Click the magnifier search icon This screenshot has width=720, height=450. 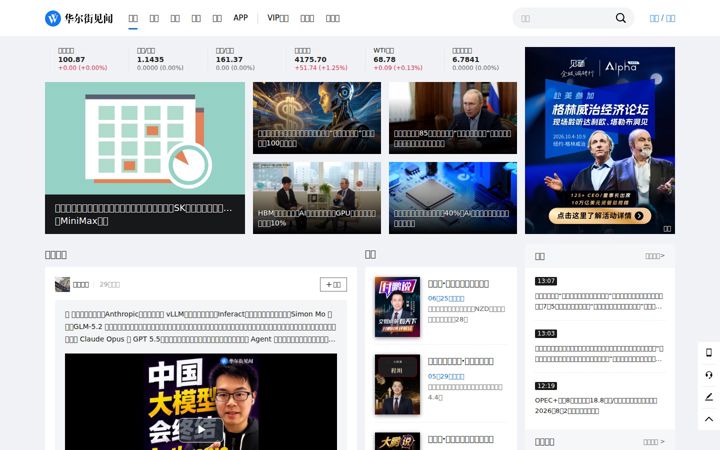(620, 18)
